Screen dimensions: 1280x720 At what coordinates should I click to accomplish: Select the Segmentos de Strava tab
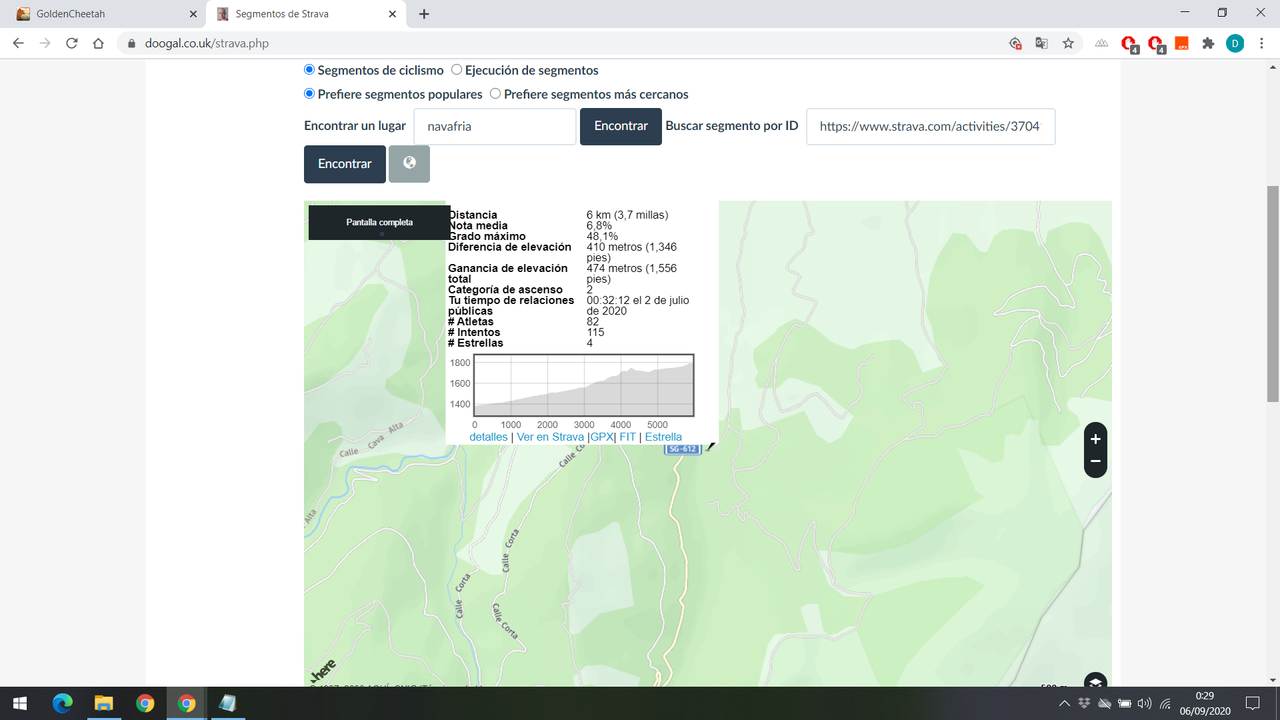click(306, 14)
